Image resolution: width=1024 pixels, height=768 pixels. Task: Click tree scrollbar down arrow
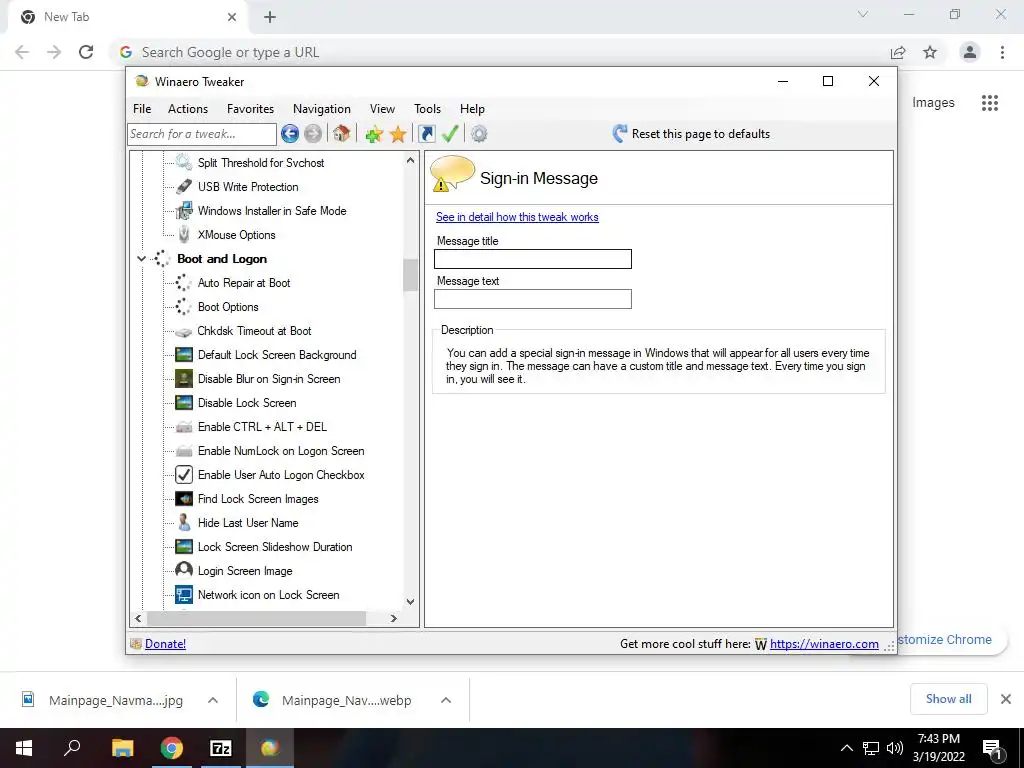[410, 601]
